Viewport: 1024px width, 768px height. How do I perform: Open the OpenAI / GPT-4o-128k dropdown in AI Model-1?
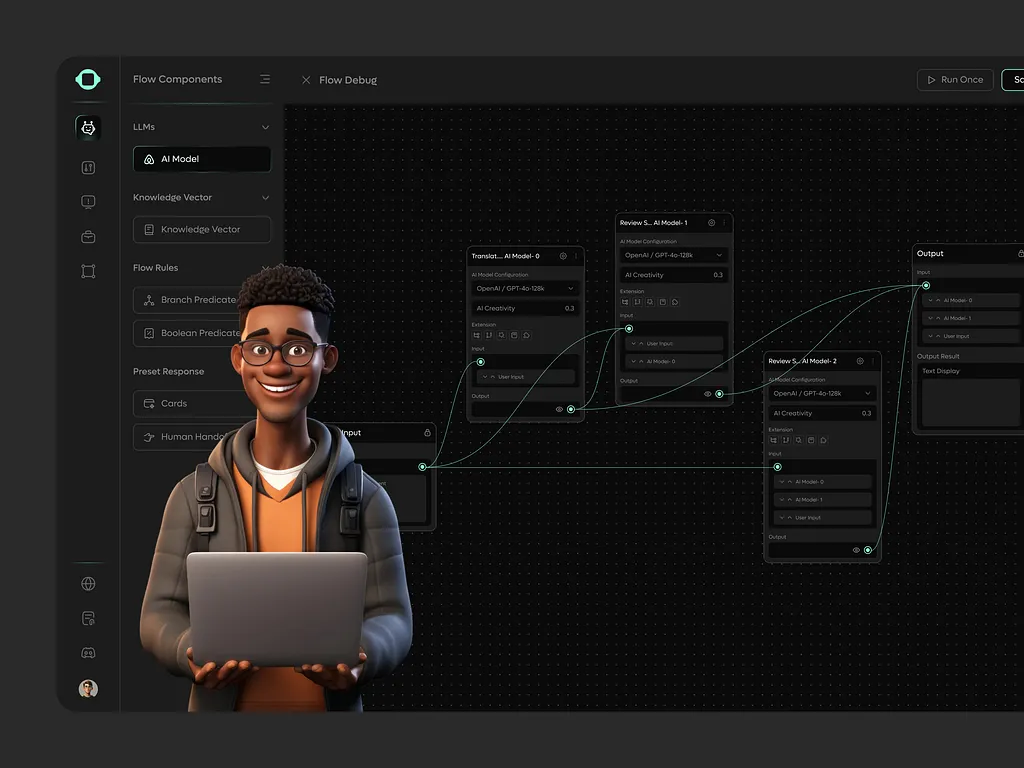point(673,255)
